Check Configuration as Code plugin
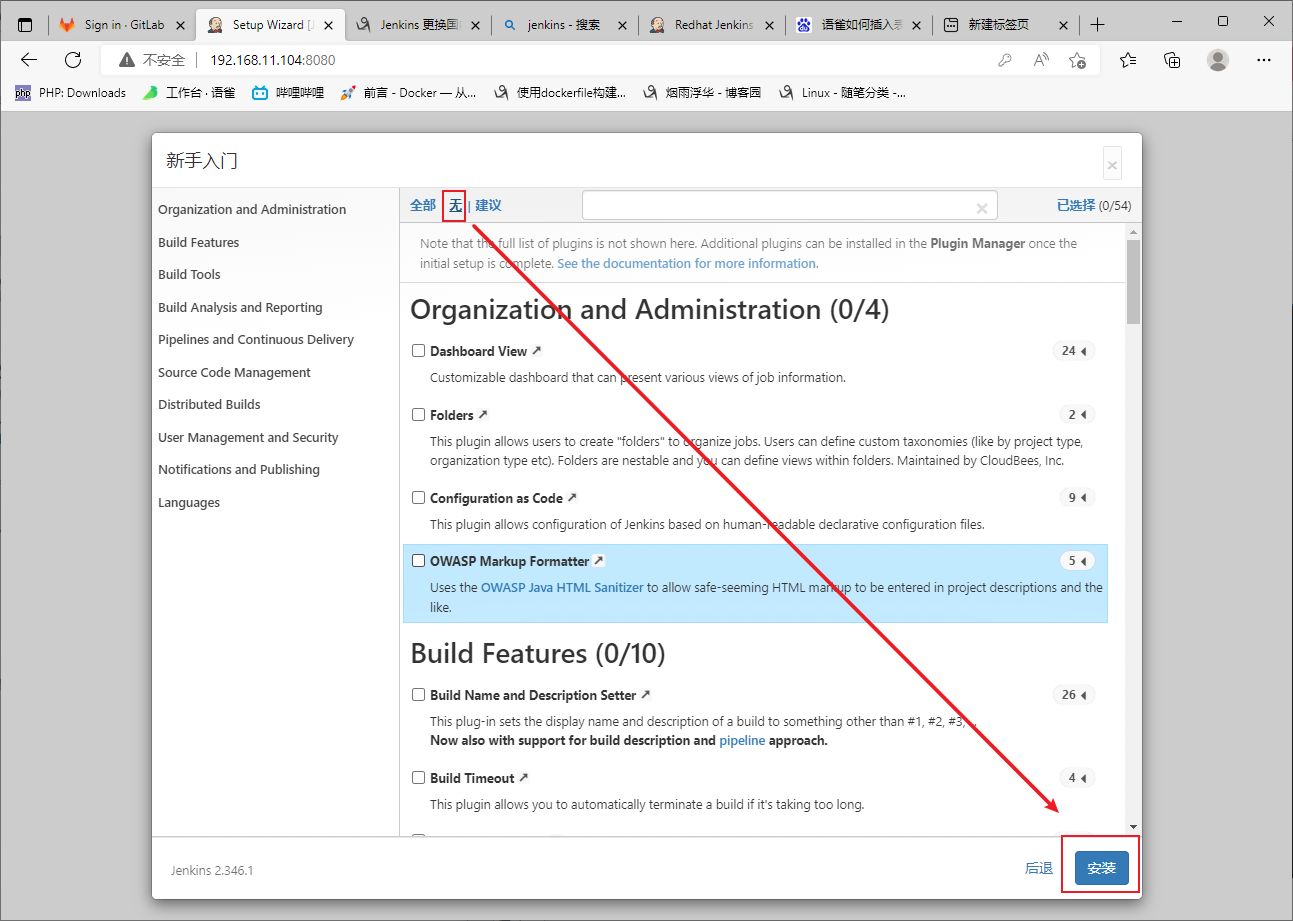Image resolution: width=1293 pixels, height=921 pixels. tap(419, 497)
